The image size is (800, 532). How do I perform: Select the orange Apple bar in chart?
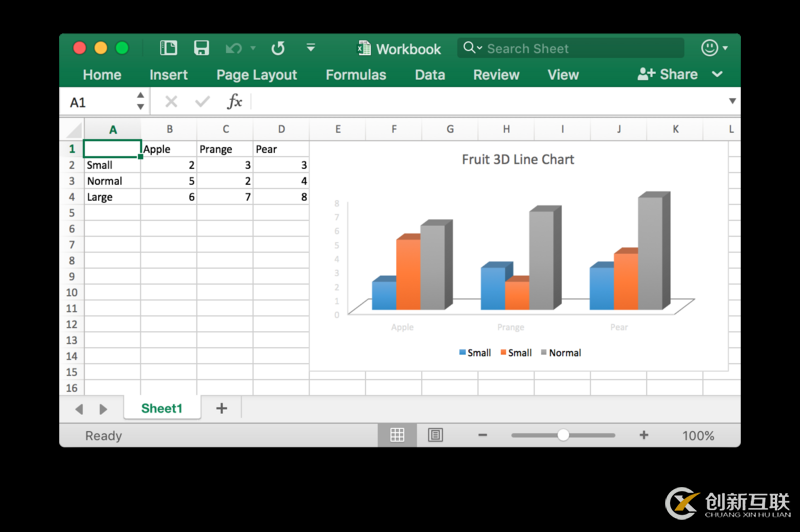pyautogui.click(x=409, y=274)
